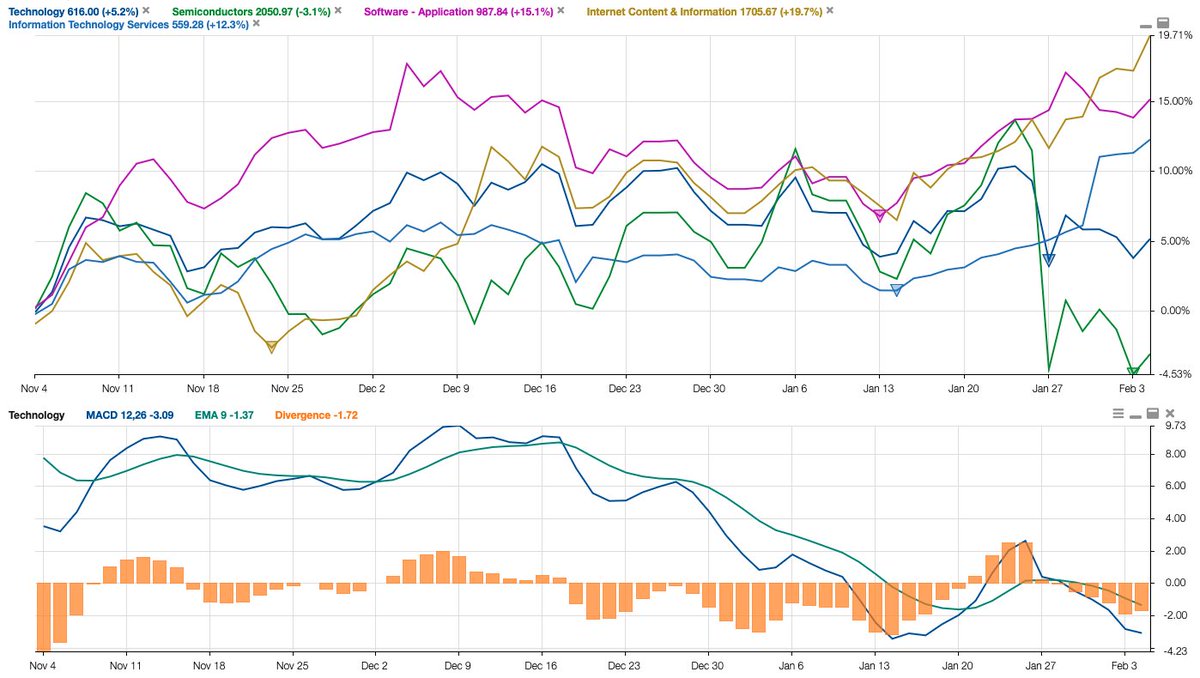This screenshot has width=1200, height=678.
Task: Click the gold triangle low marker in late November
Action: coord(271,346)
